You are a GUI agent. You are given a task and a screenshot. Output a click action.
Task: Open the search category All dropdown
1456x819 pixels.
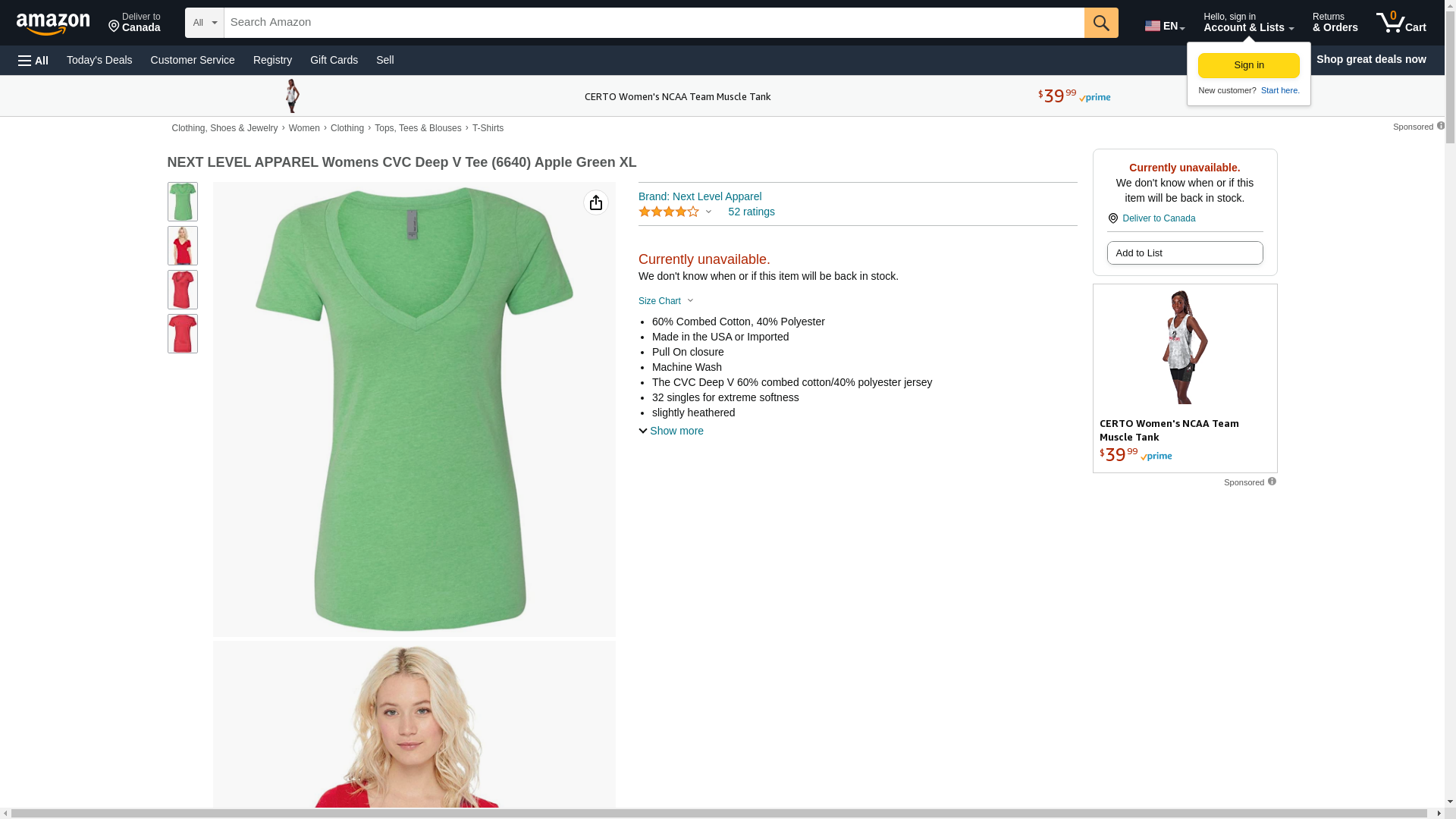pyautogui.click(x=204, y=23)
